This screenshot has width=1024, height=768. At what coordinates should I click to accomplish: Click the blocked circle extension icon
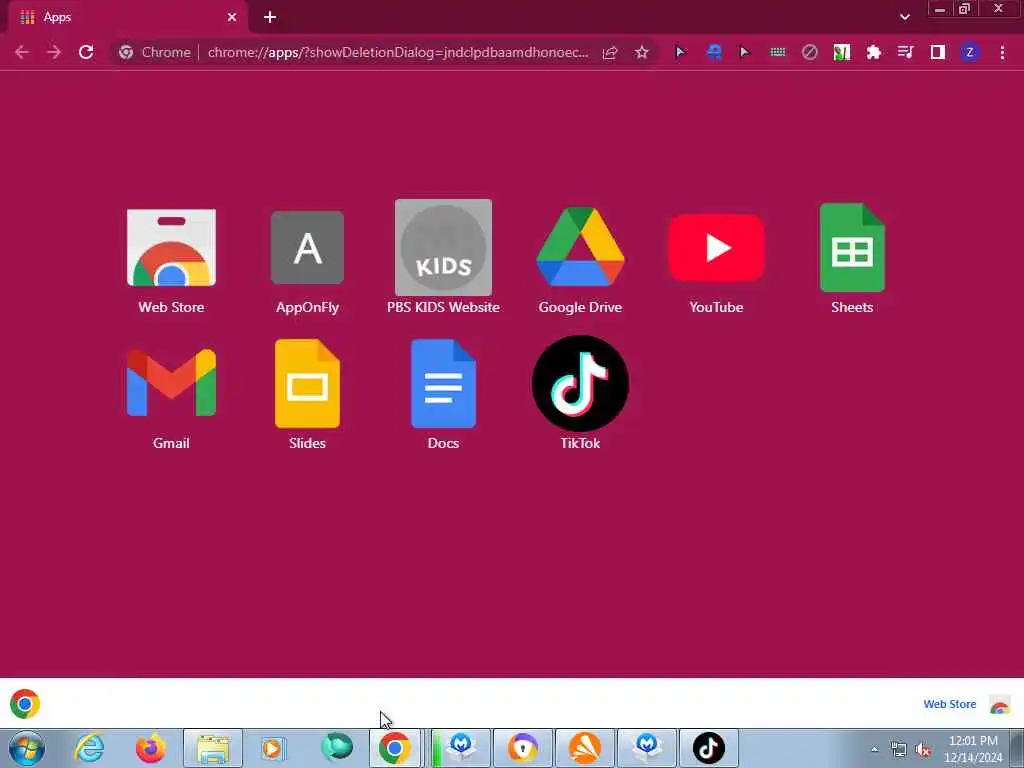[x=809, y=52]
